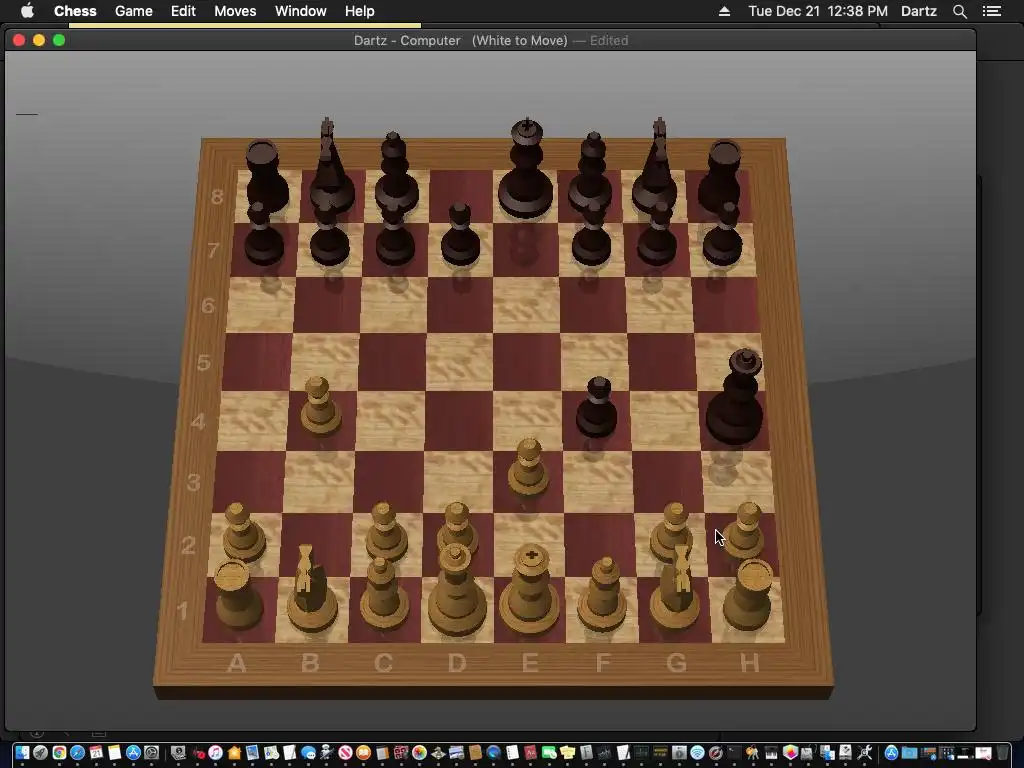Click the black pawn on F4
Image resolution: width=1024 pixels, height=768 pixels.
pos(596,408)
